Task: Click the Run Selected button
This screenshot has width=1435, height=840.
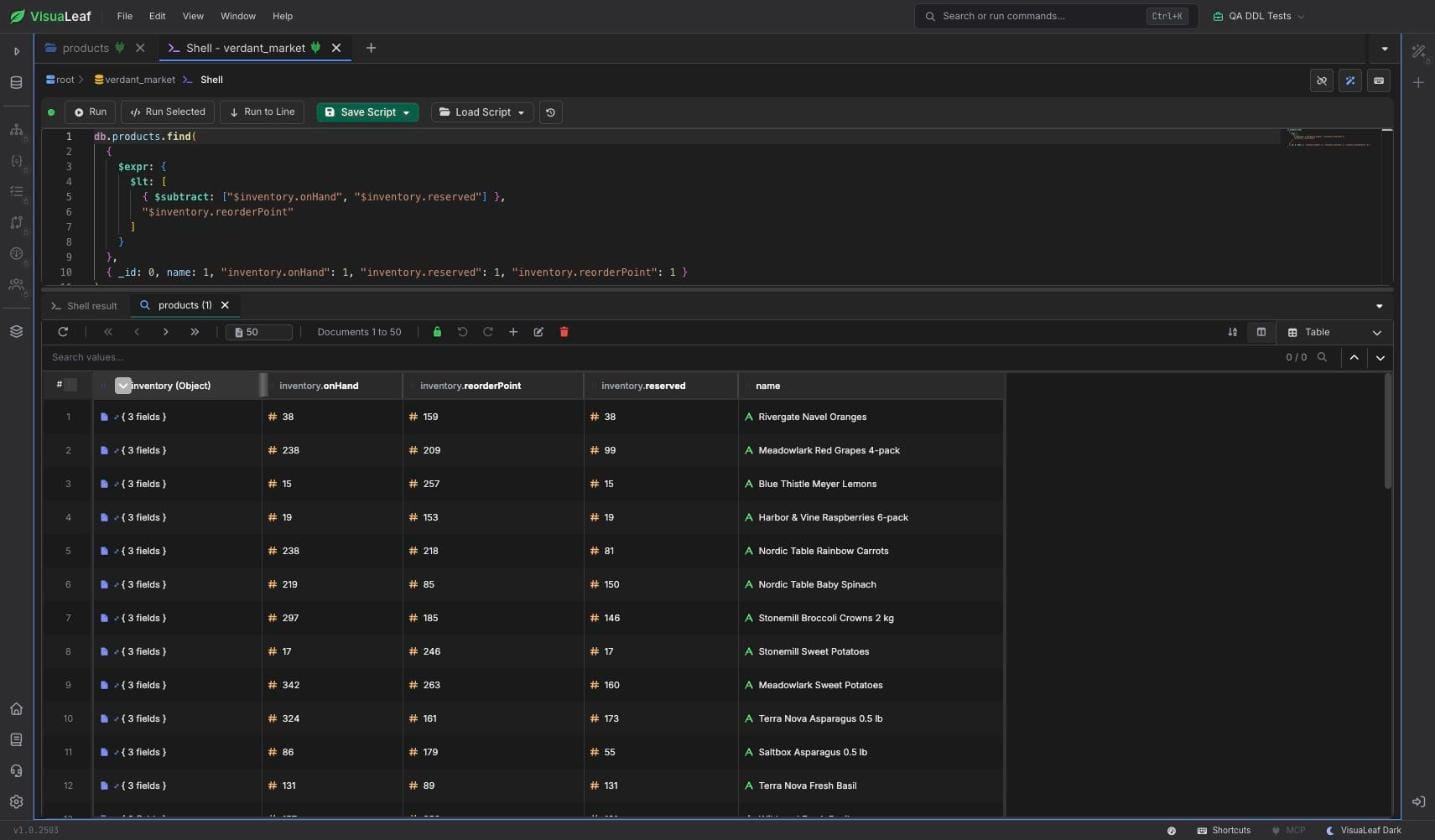Action: coord(167,113)
